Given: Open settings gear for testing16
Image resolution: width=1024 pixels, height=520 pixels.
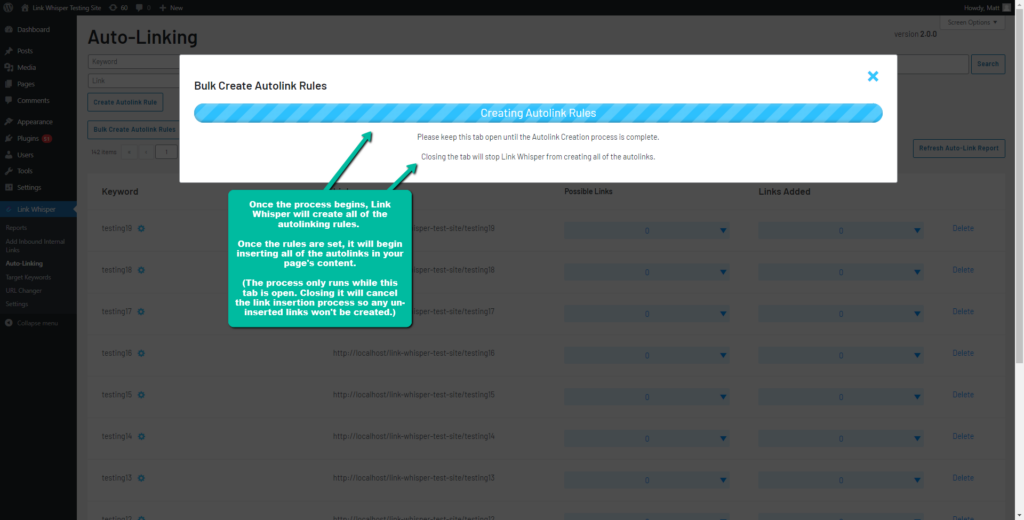Looking at the screenshot, I should pyautogui.click(x=141, y=353).
